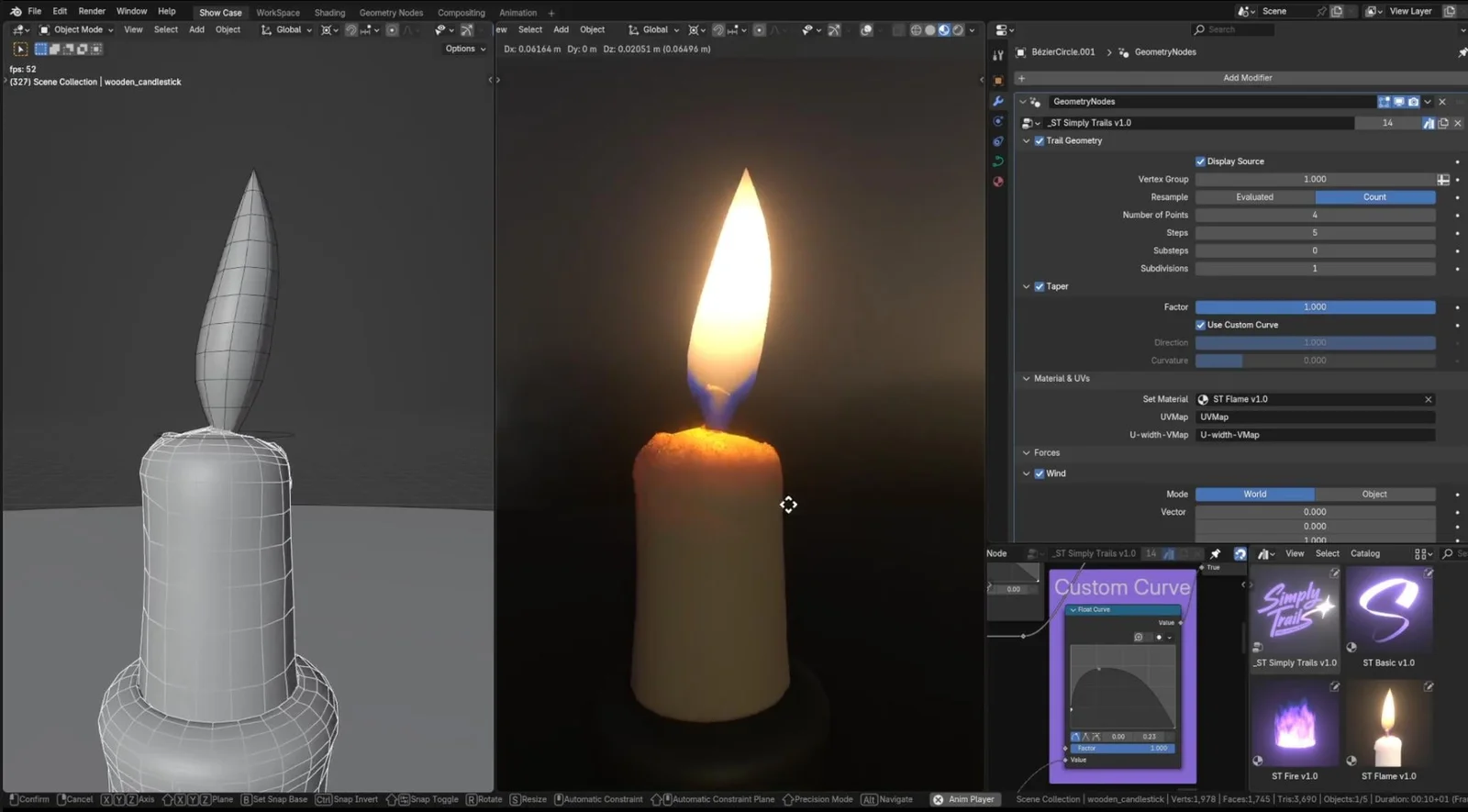The height and width of the screenshot is (812, 1468).
Task: Switch to the Shading workspace tab
Action: pos(329,13)
